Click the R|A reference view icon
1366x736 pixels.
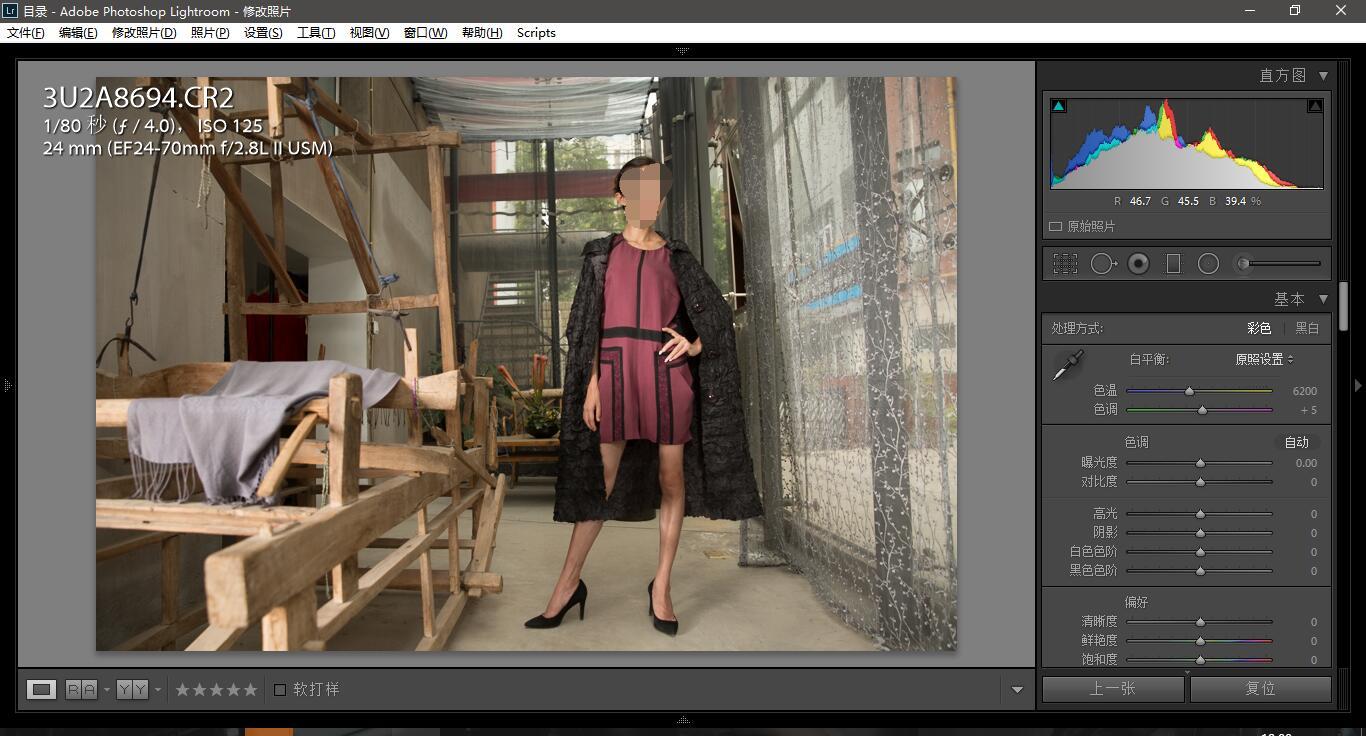(81, 689)
